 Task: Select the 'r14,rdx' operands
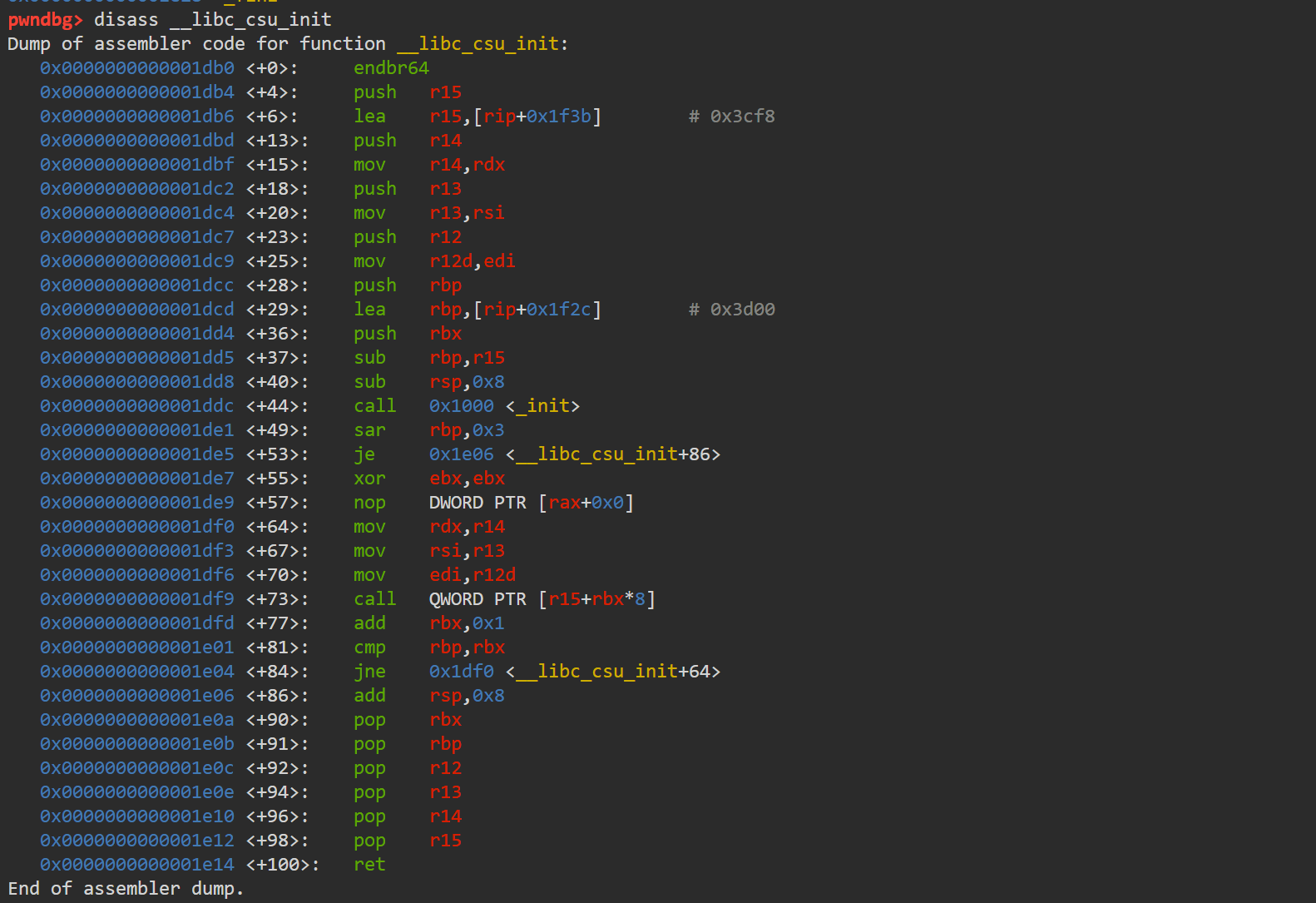pos(468,164)
